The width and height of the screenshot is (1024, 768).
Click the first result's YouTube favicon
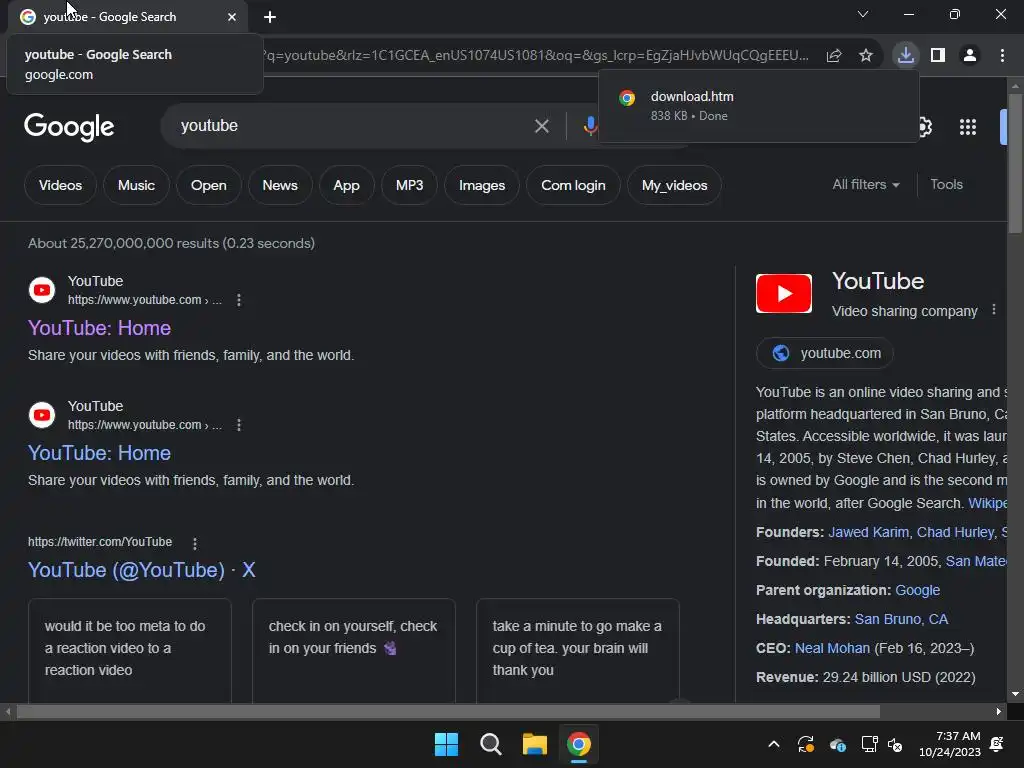42,290
